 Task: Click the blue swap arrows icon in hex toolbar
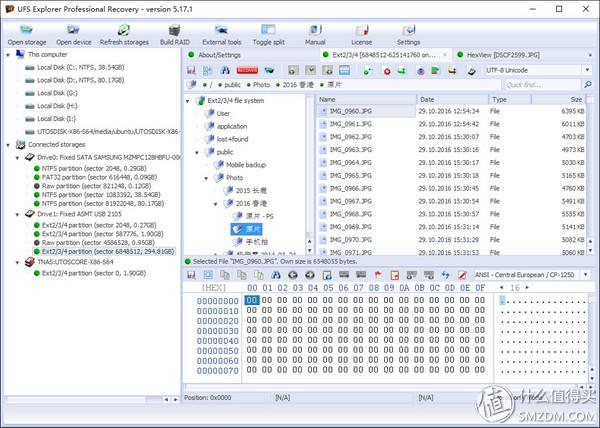point(445,275)
